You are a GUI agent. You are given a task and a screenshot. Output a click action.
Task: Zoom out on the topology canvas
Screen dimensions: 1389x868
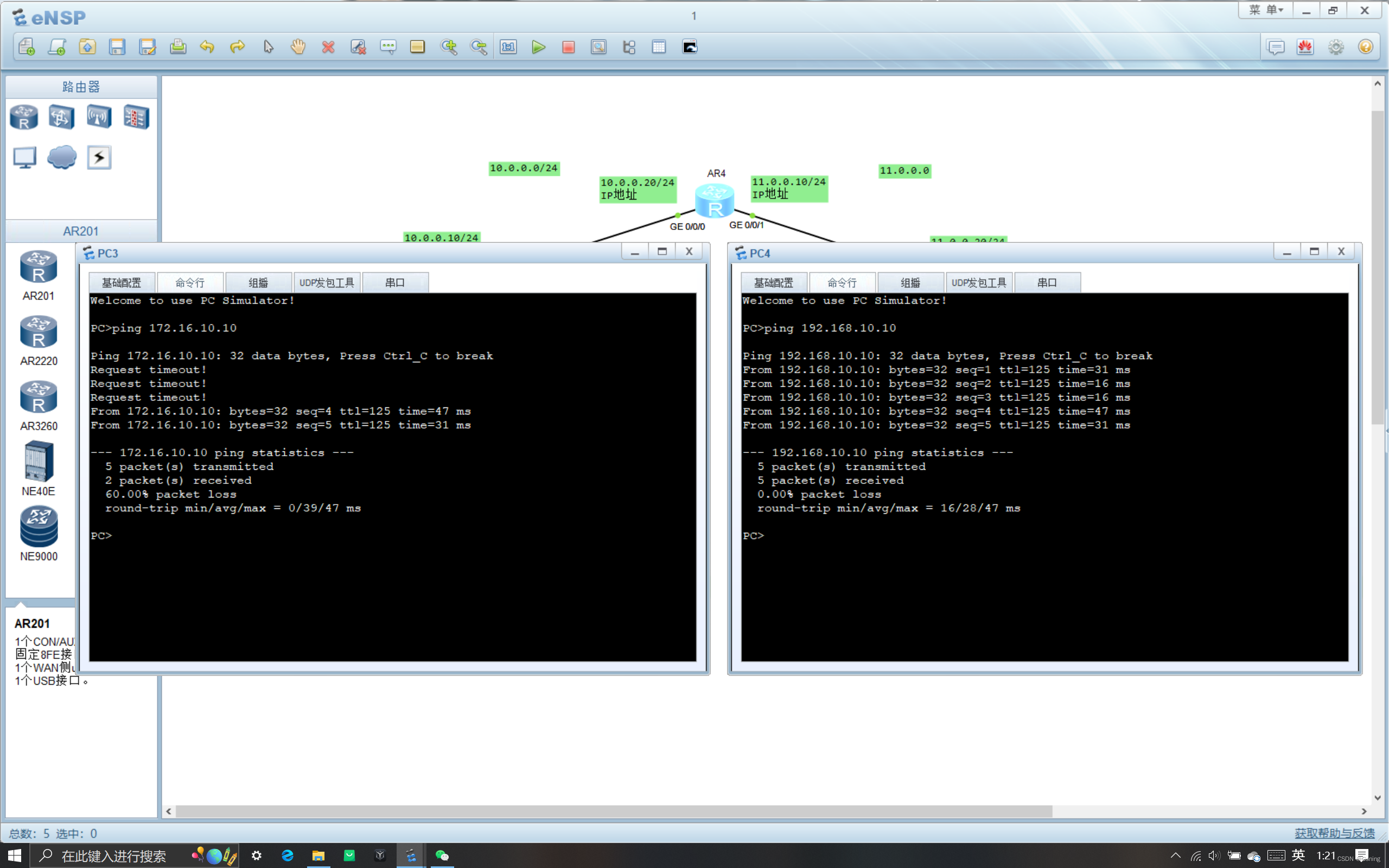(478, 47)
